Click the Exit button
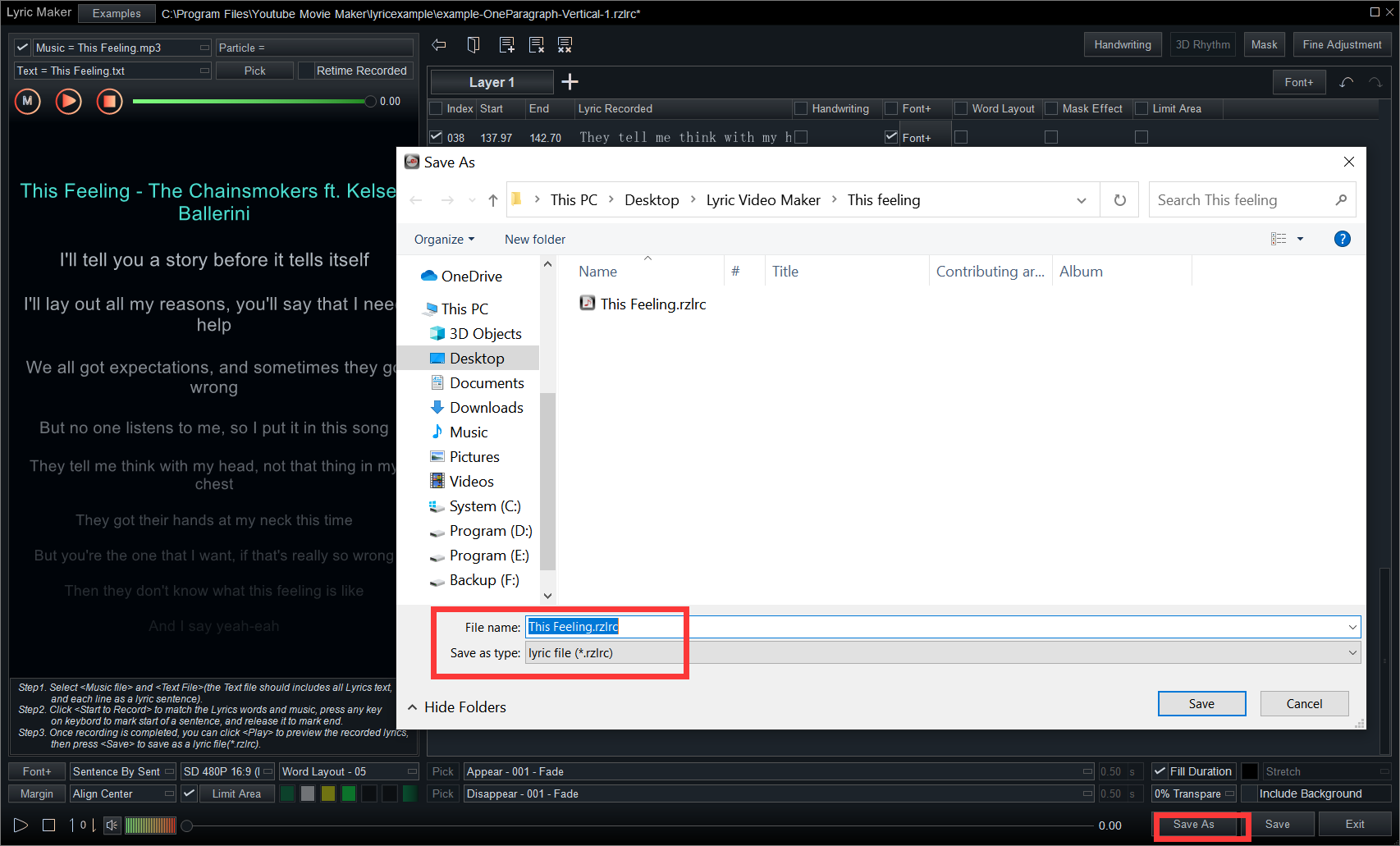The width and height of the screenshot is (1400, 846). click(1355, 825)
